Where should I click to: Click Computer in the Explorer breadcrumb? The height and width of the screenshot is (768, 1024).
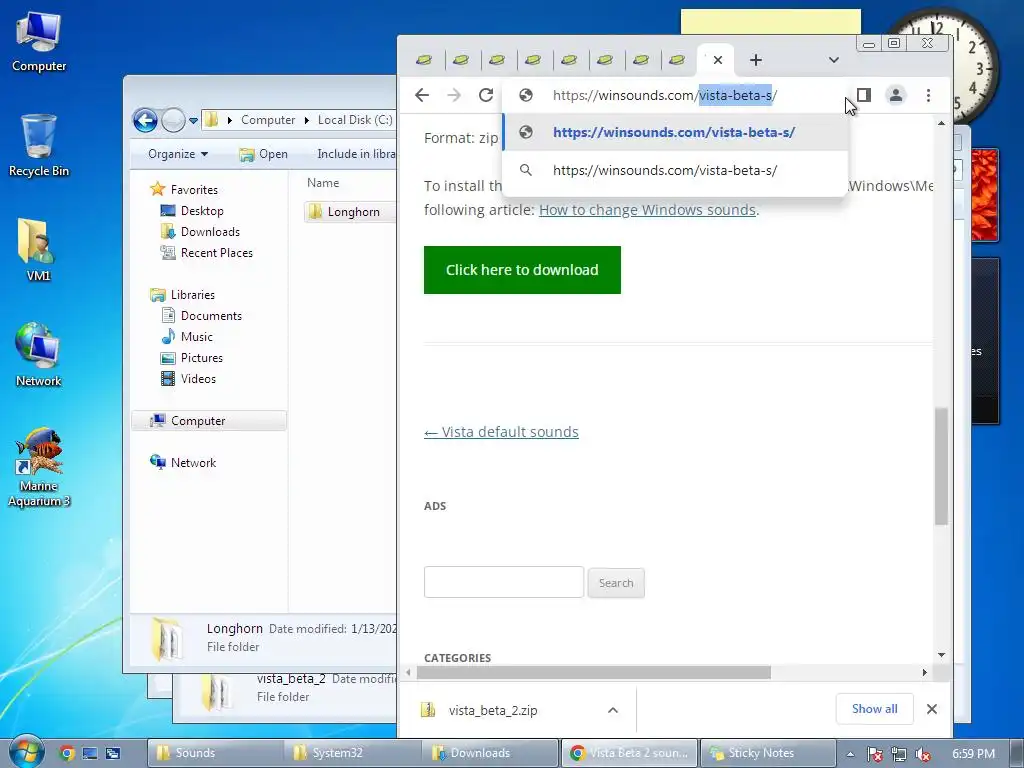pos(268,120)
